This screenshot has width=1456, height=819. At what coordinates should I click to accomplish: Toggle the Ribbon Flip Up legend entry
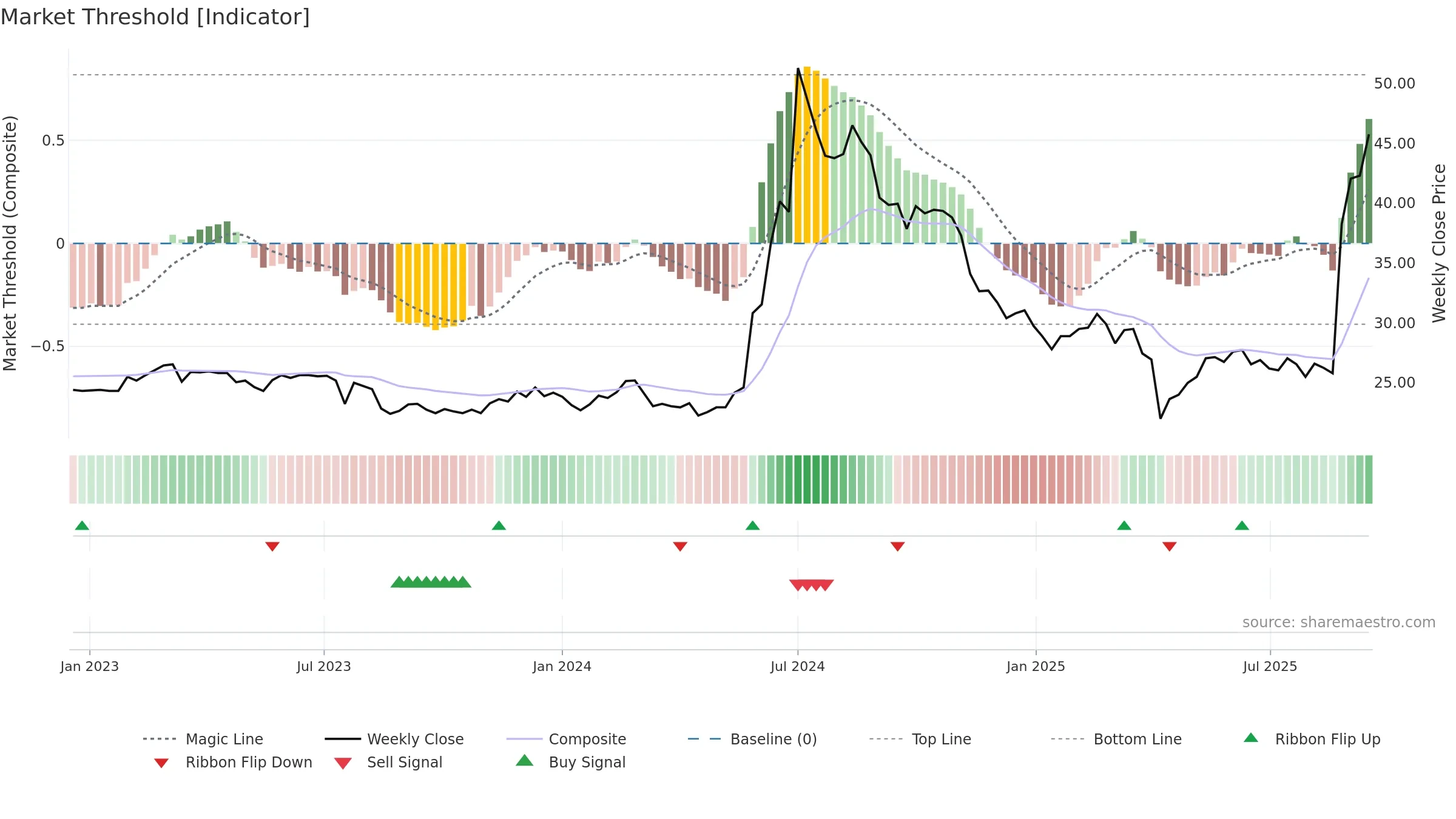[1312, 739]
